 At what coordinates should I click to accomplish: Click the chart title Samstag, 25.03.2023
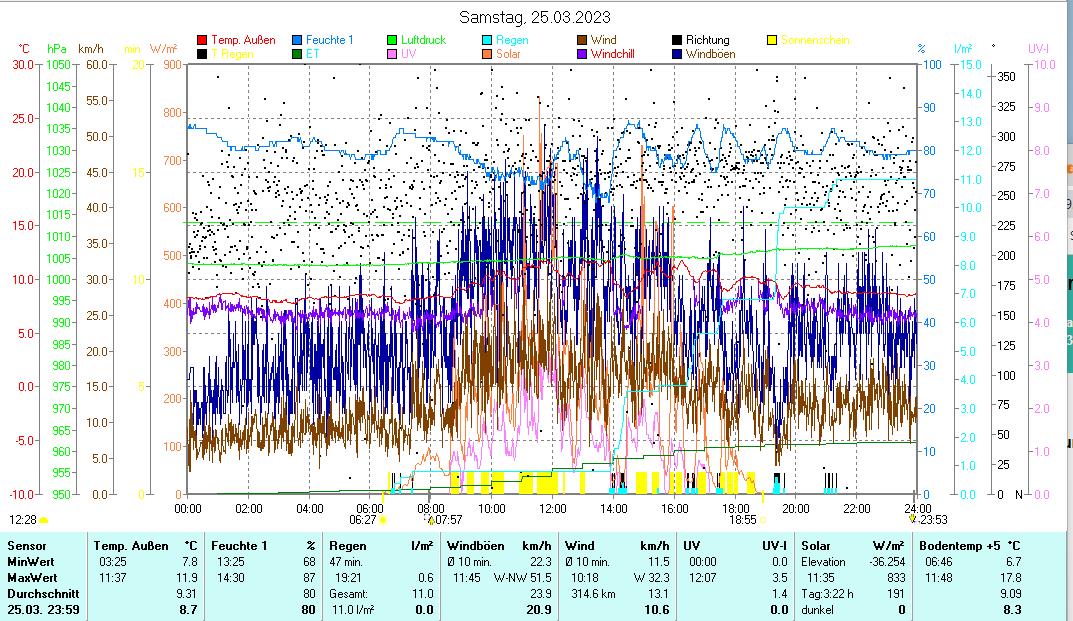535,17
